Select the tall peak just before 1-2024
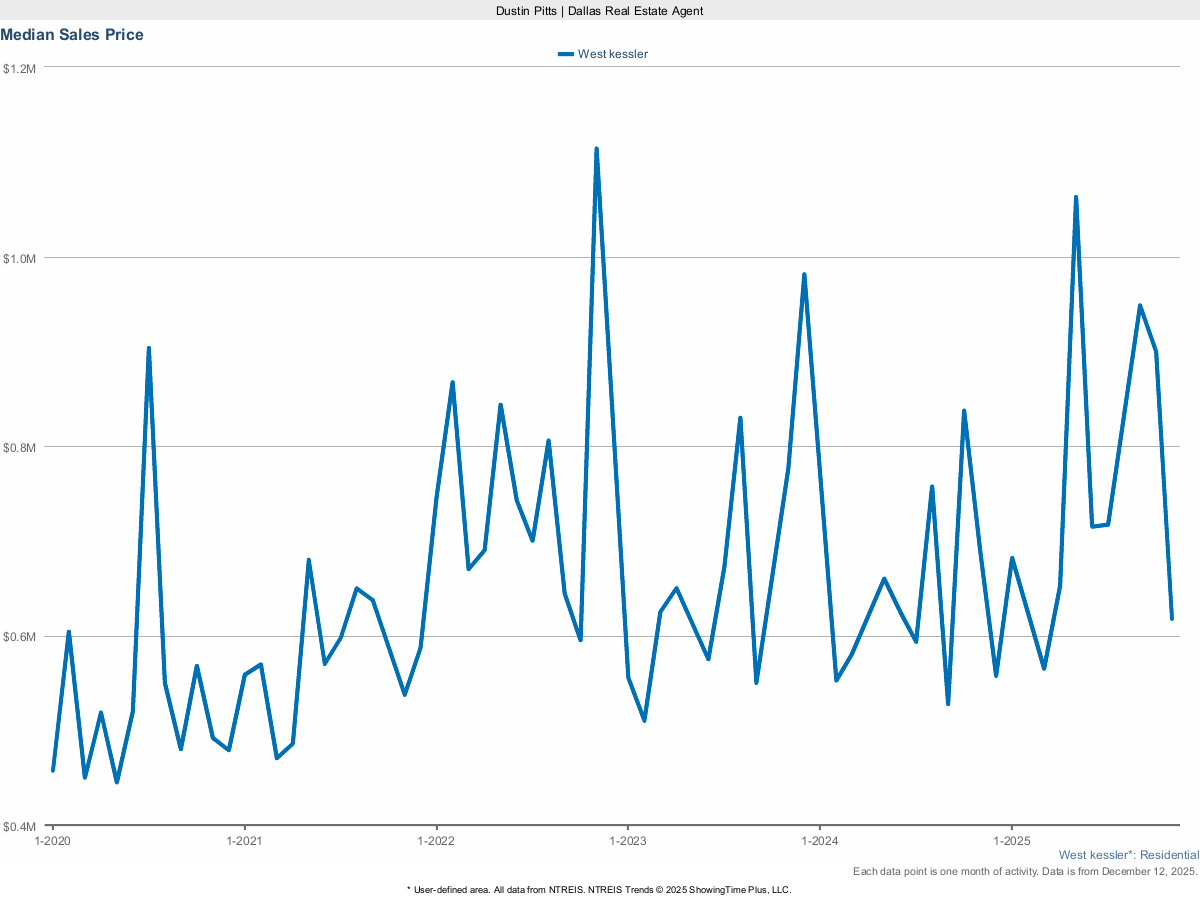Viewport: 1200px width, 900px height. tap(803, 271)
